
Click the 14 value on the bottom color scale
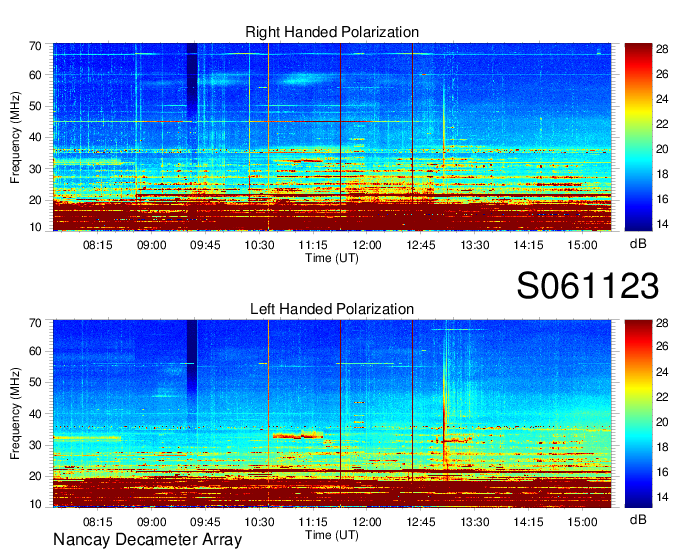pos(662,497)
